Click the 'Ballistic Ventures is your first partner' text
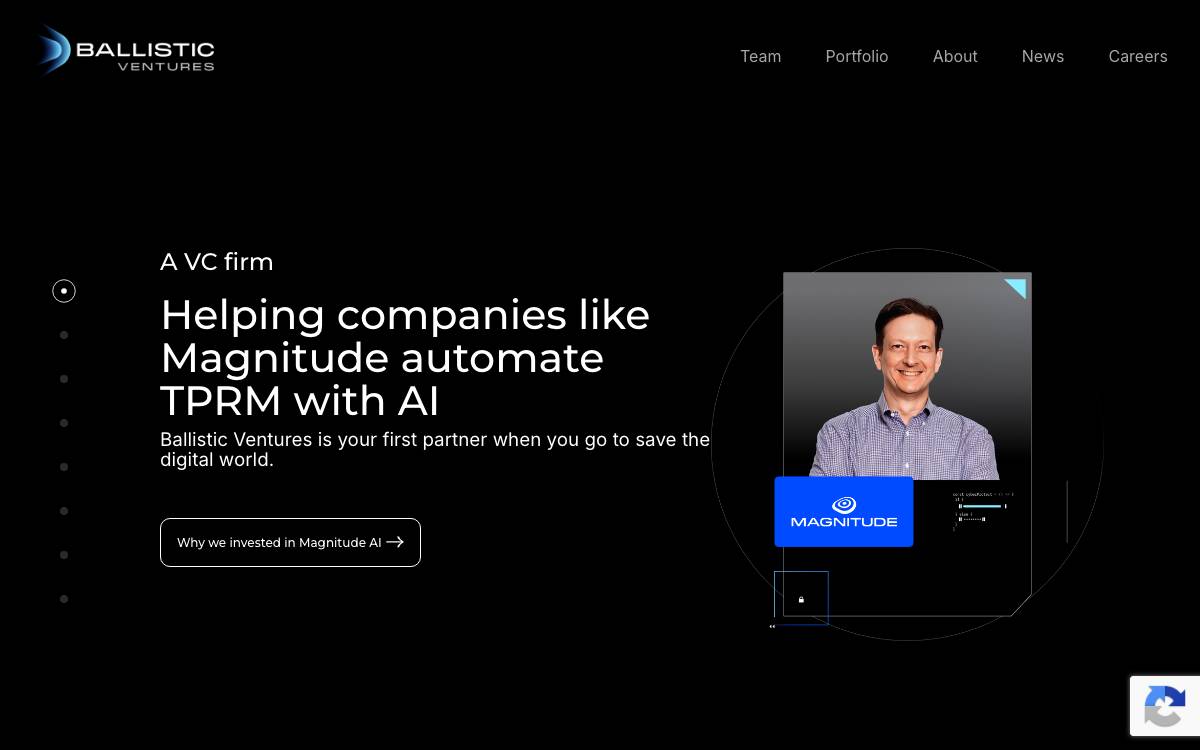Image resolution: width=1200 pixels, height=750 pixels. [x=435, y=449]
